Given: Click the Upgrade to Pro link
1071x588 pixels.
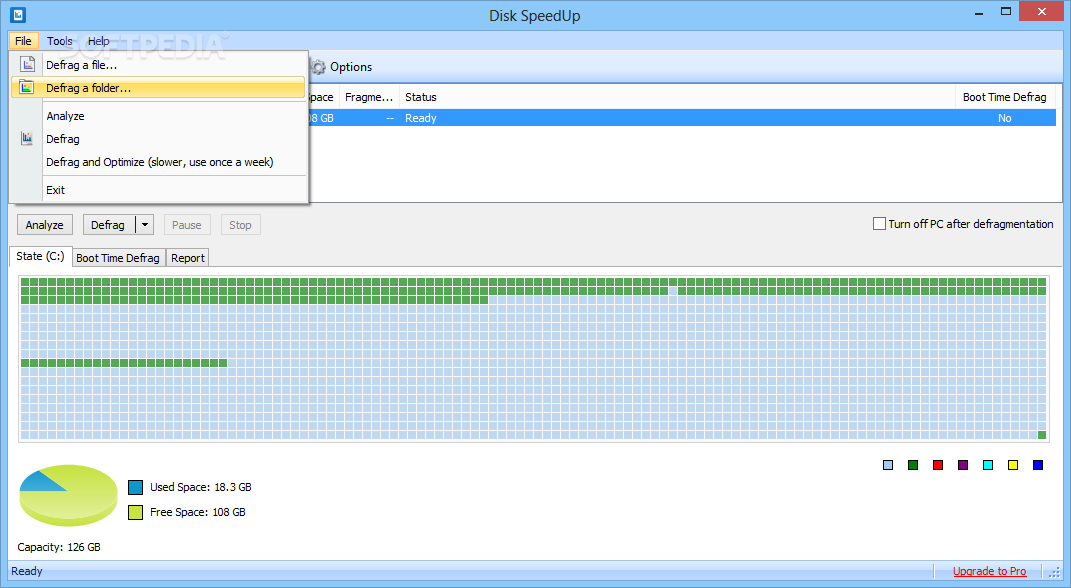Looking at the screenshot, I should click(990, 571).
